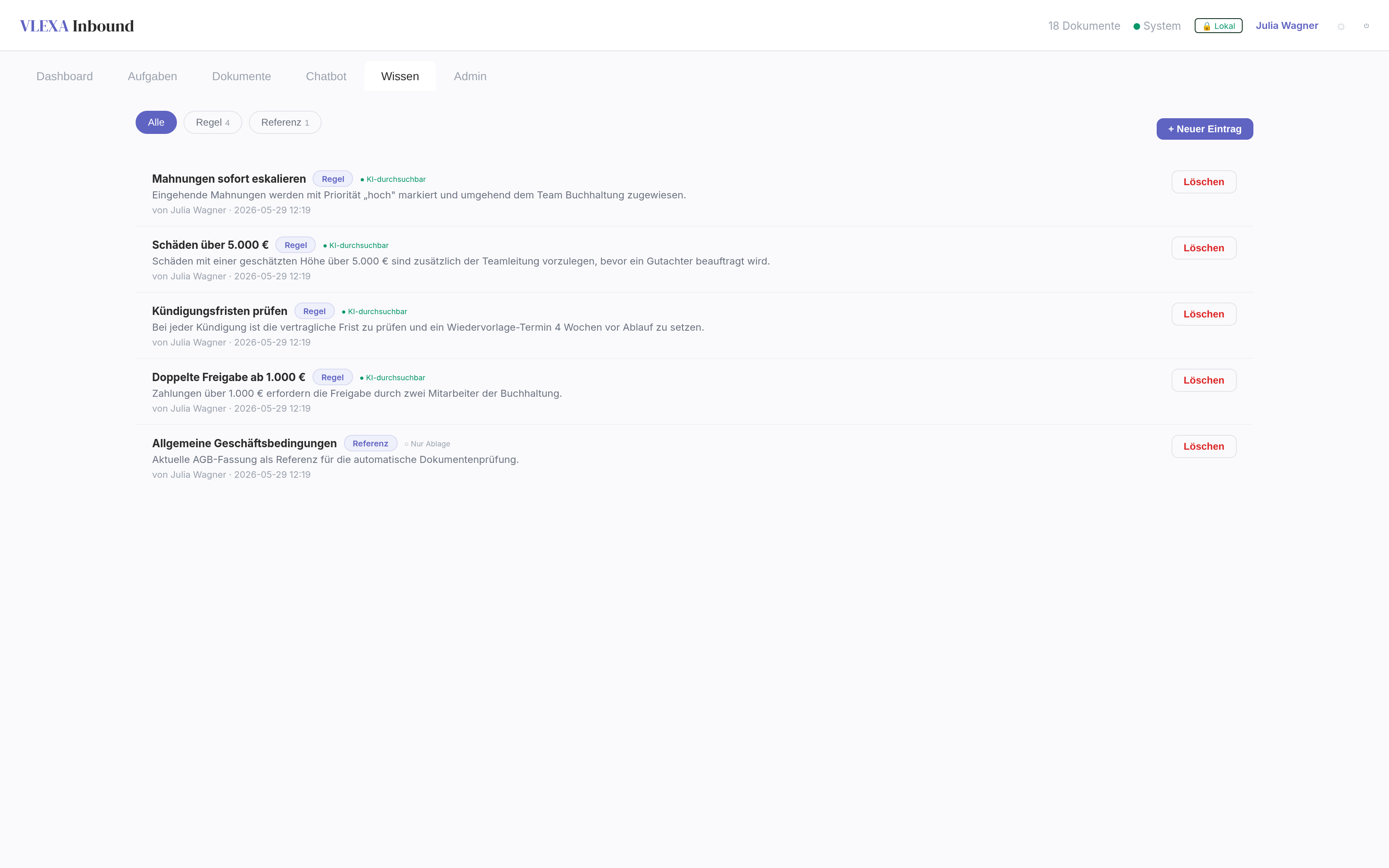
Task: Click the Neuer Eintrag button
Action: [x=1204, y=129]
